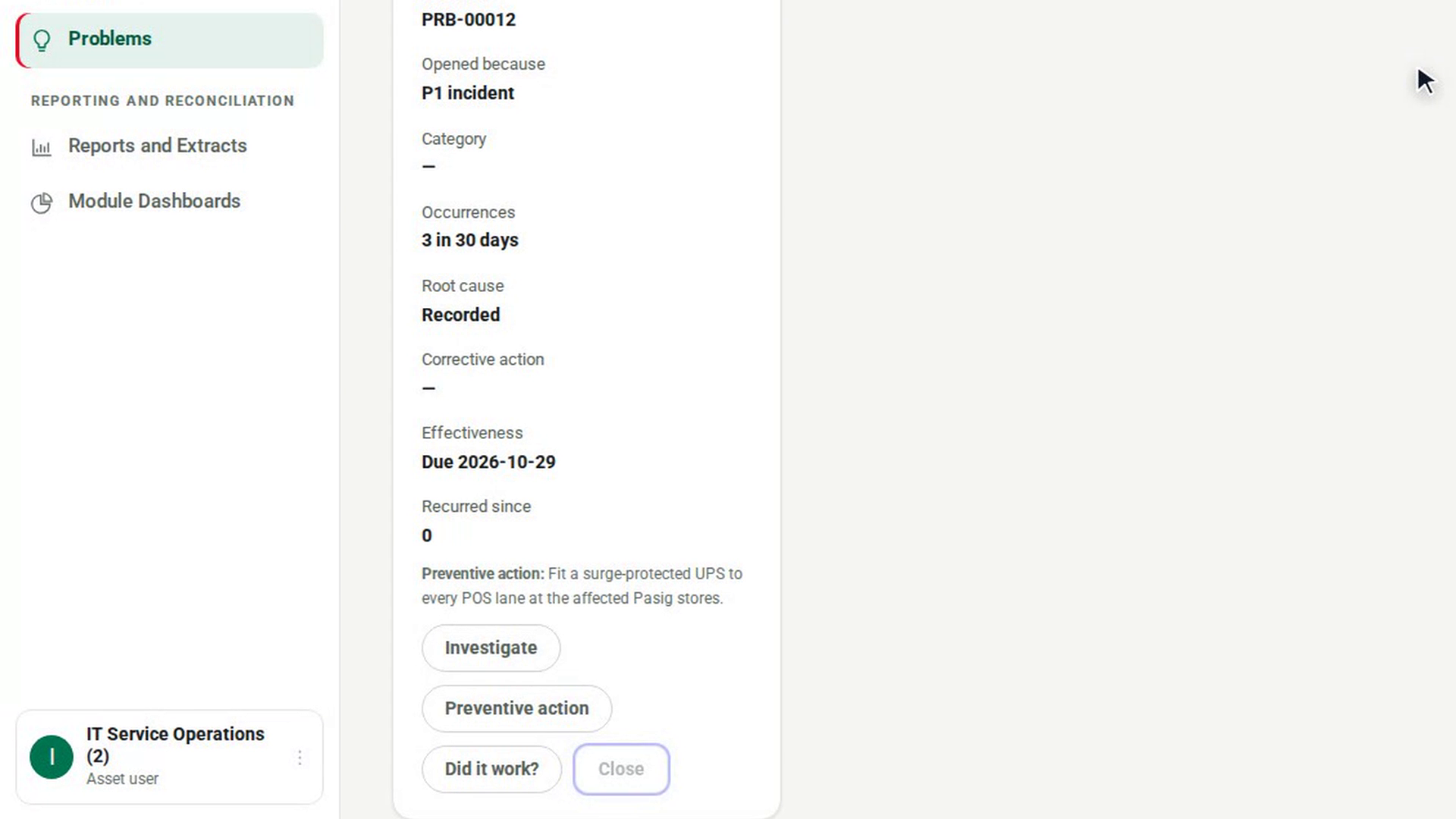Open the Problems menu item
1456x819 pixels.
(x=170, y=39)
